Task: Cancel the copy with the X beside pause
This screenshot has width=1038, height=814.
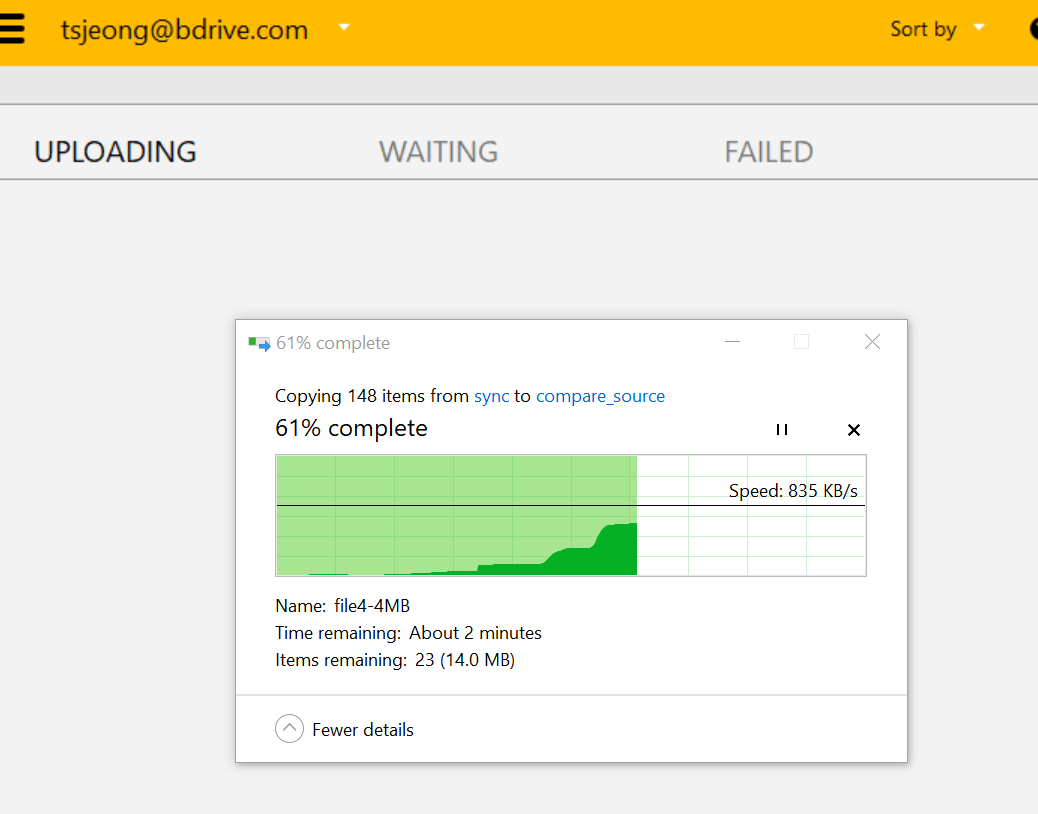Action: coord(853,430)
